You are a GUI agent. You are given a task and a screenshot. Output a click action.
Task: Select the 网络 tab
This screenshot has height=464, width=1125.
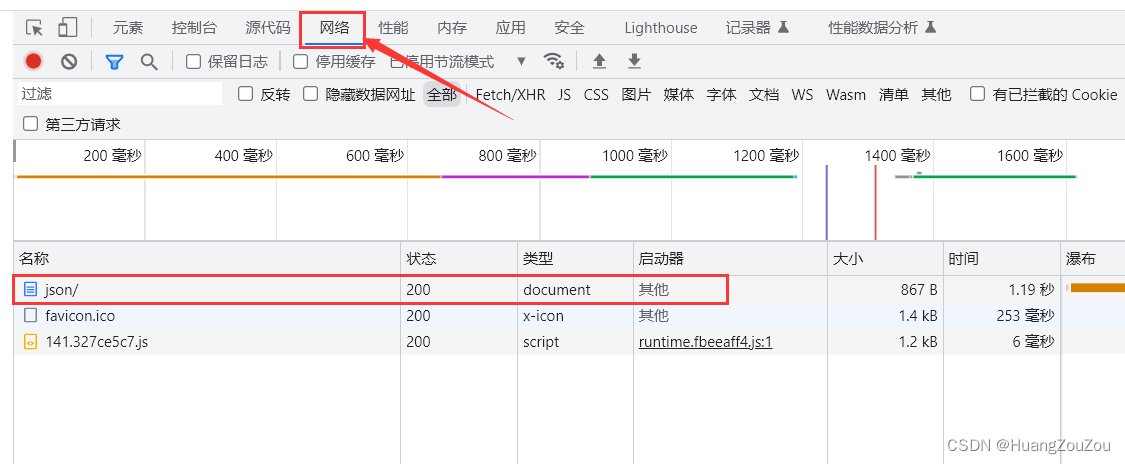[x=334, y=28]
